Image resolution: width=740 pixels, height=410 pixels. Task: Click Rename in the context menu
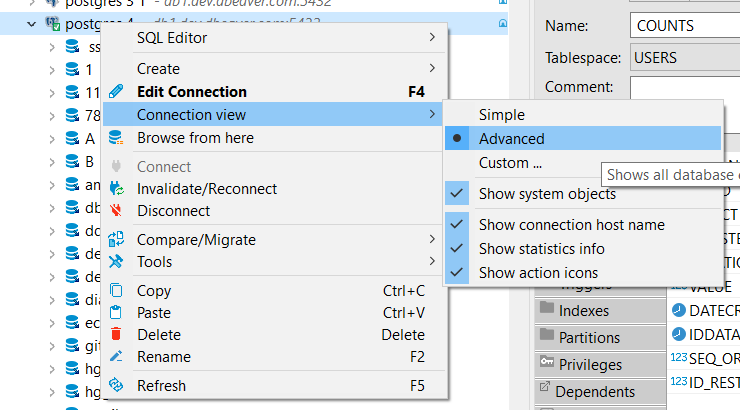pyautogui.click(x=275, y=357)
